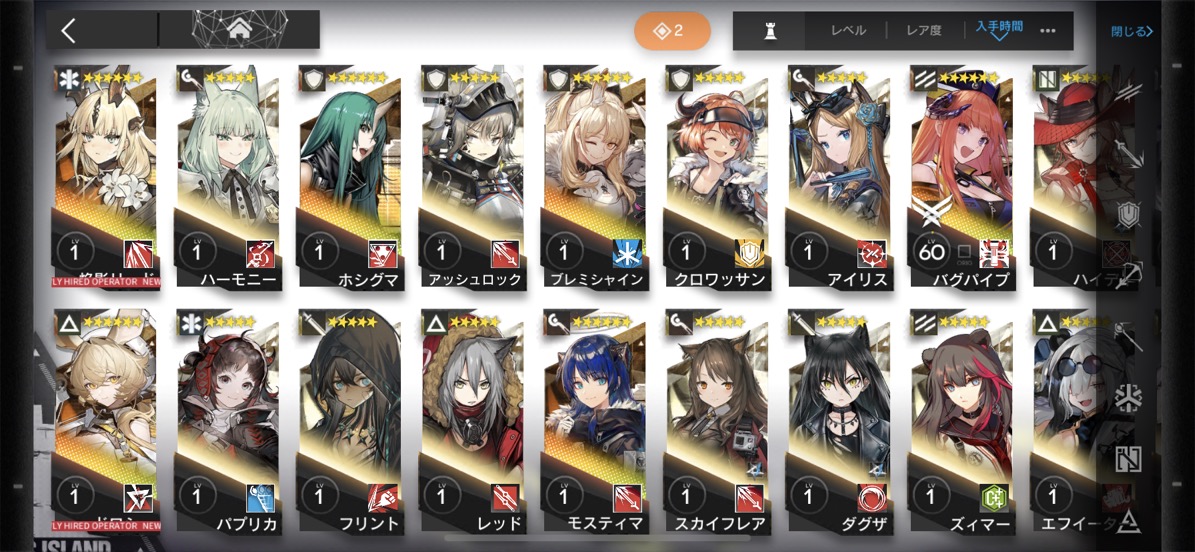The image size is (1195, 552).
Task: Select the Defender shield class filter
Action: pos(1129,216)
